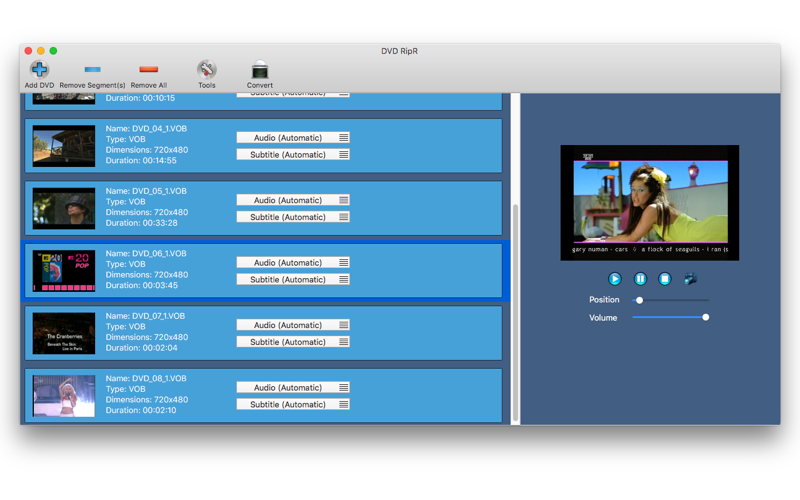This screenshot has width=800, height=500.
Task: Click the snapshot camera icon in preview
Action: (x=690, y=279)
